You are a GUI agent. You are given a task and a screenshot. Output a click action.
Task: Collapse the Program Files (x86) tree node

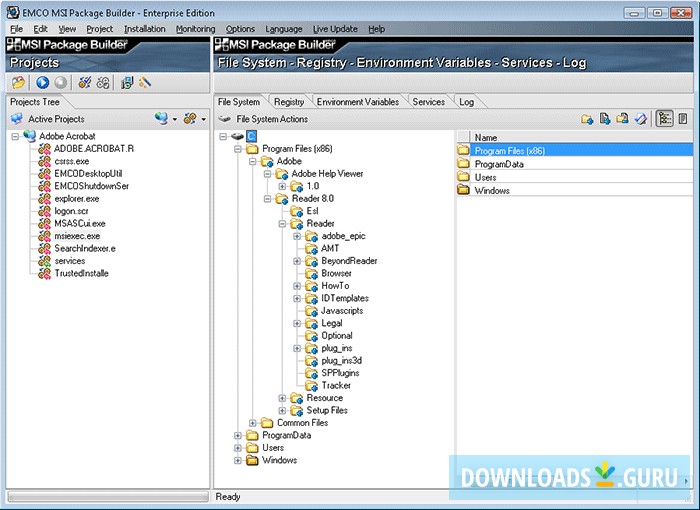click(238, 149)
